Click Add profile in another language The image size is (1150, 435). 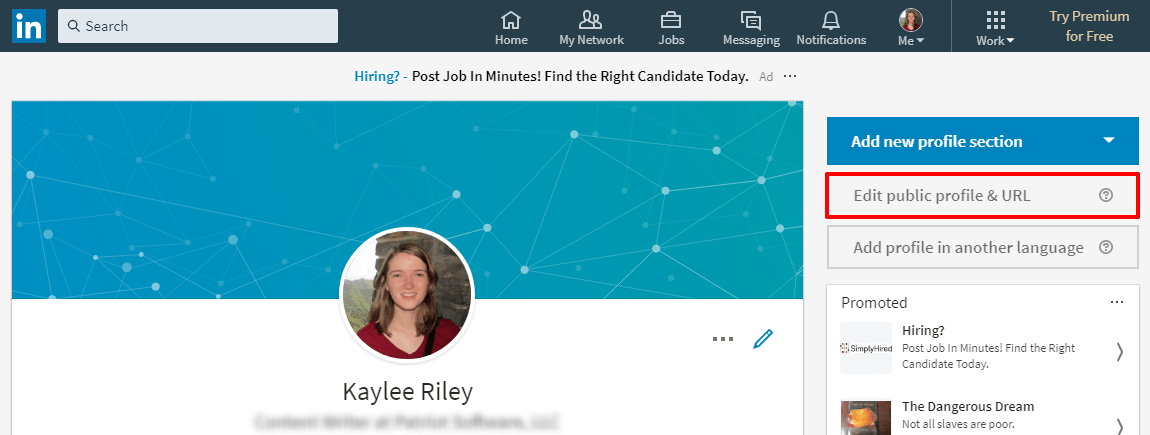click(967, 247)
